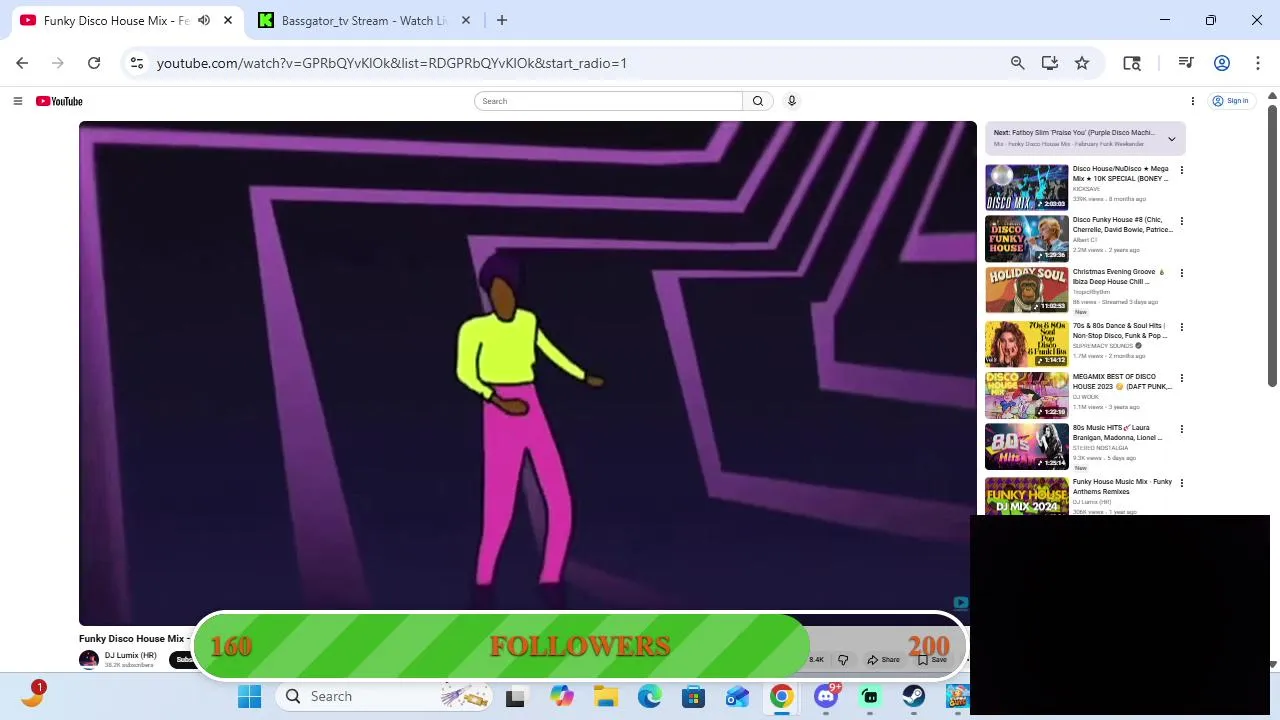Open options for Christmas Evening Groove video
The width and height of the screenshot is (1280, 720).
[x=1181, y=273]
